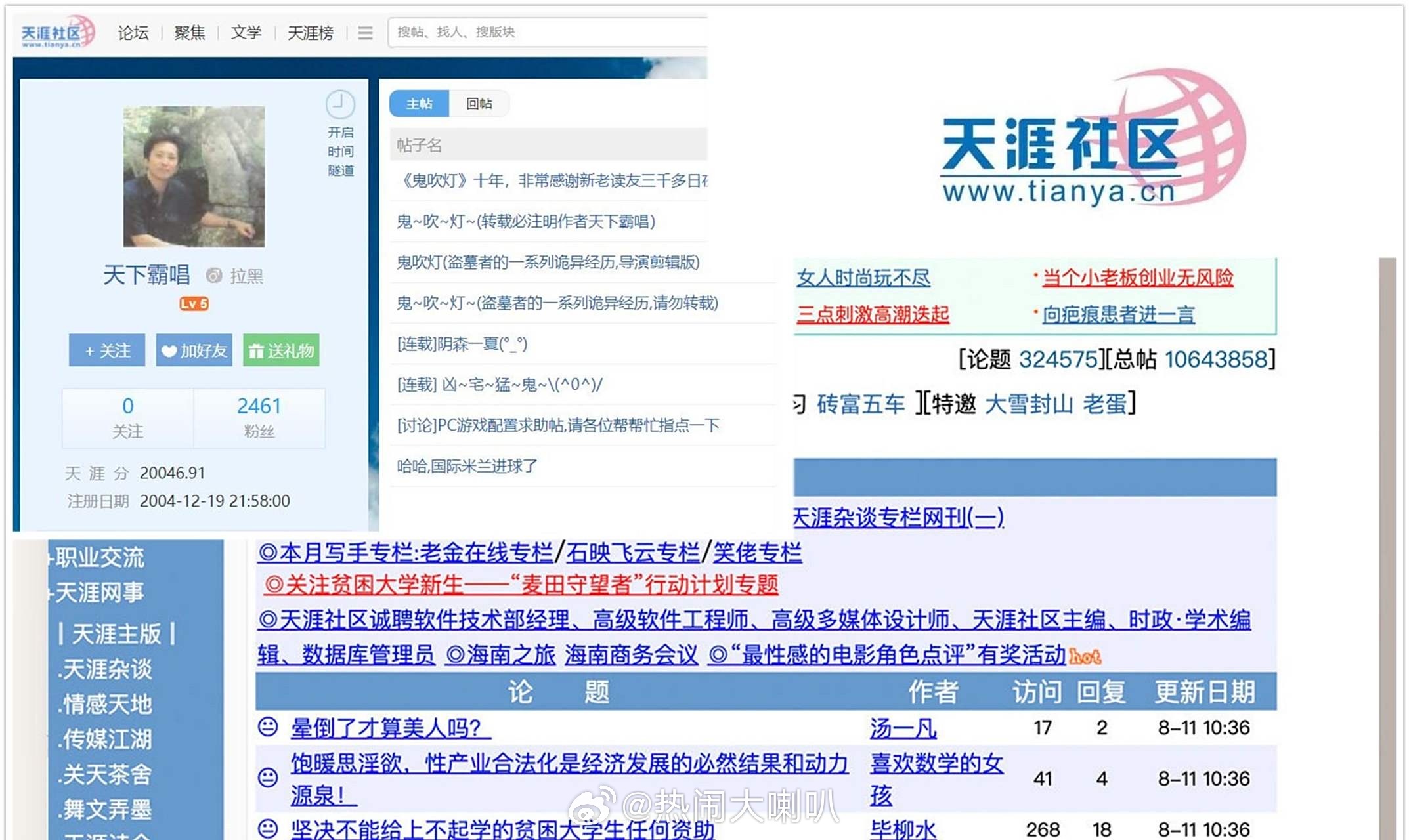Click the 0 关注 following count
Screen dimensions: 1409x840
pyautogui.click(x=128, y=417)
